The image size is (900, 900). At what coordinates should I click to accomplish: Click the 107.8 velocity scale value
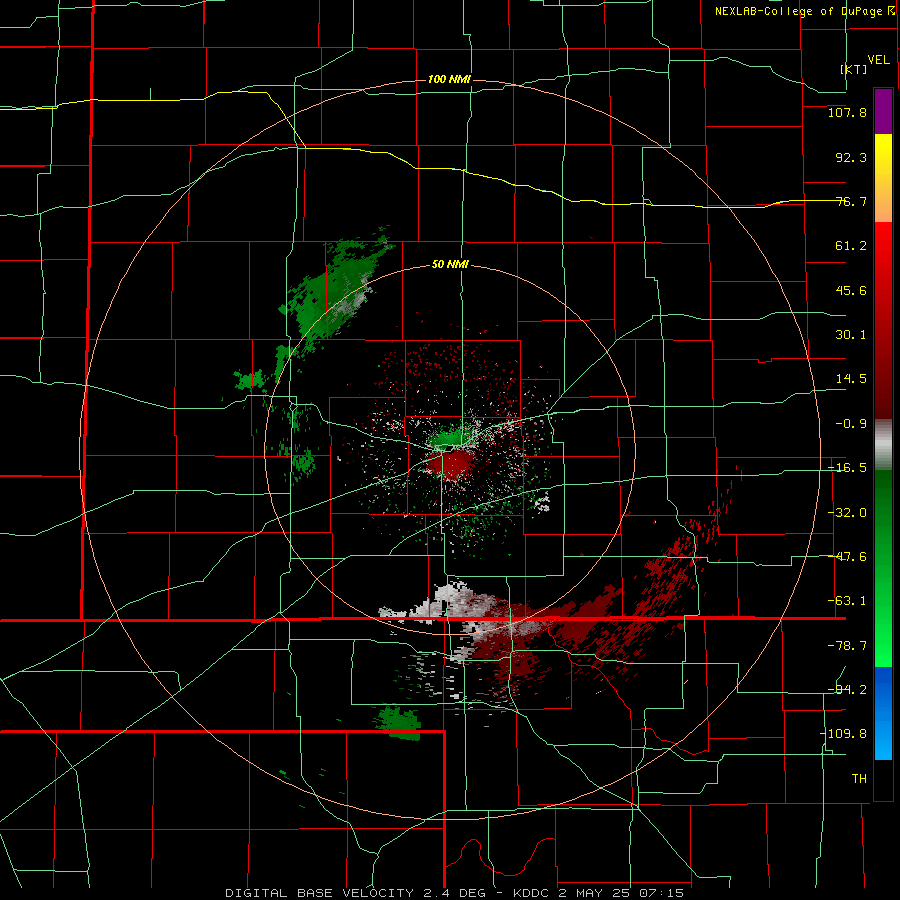(x=847, y=112)
